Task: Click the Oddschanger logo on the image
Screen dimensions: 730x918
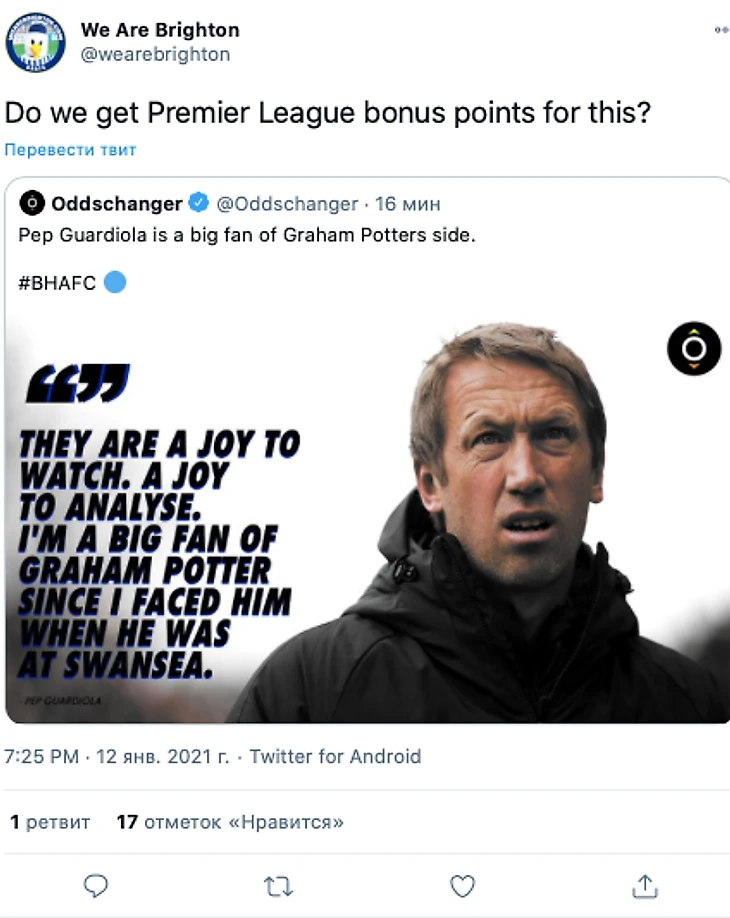Action: [694, 349]
